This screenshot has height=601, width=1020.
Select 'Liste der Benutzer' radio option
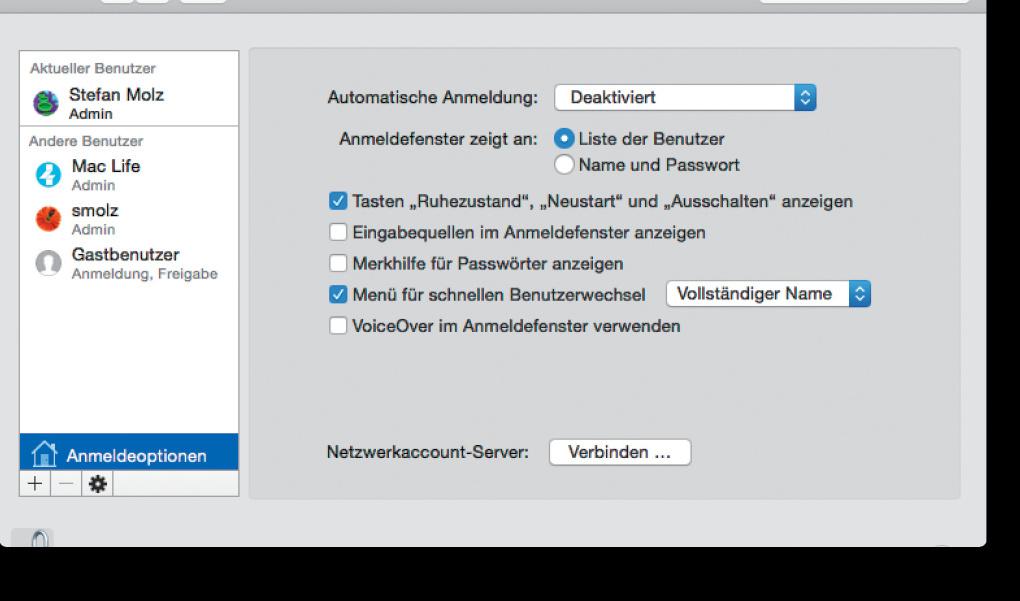pos(564,139)
